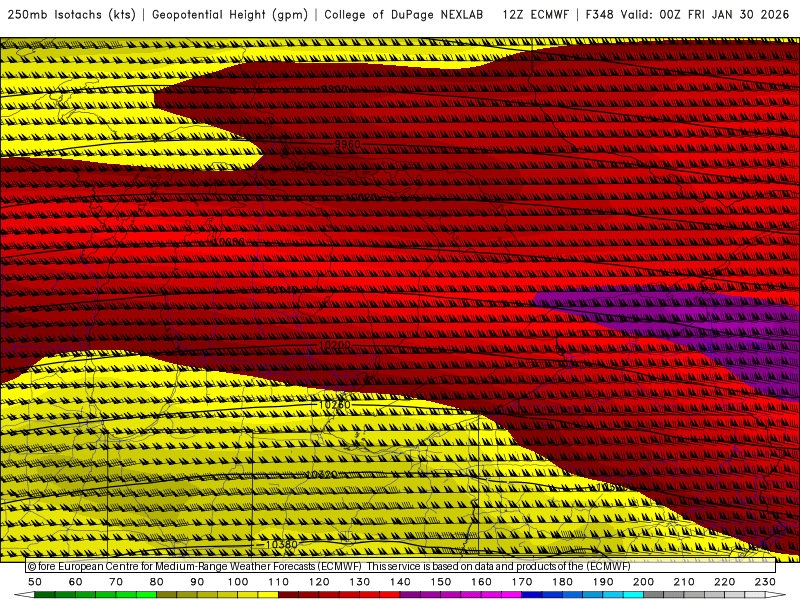This screenshot has height=600, width=800.
Task: Click the '160' legend scale value
Action: tap(481, 582)
